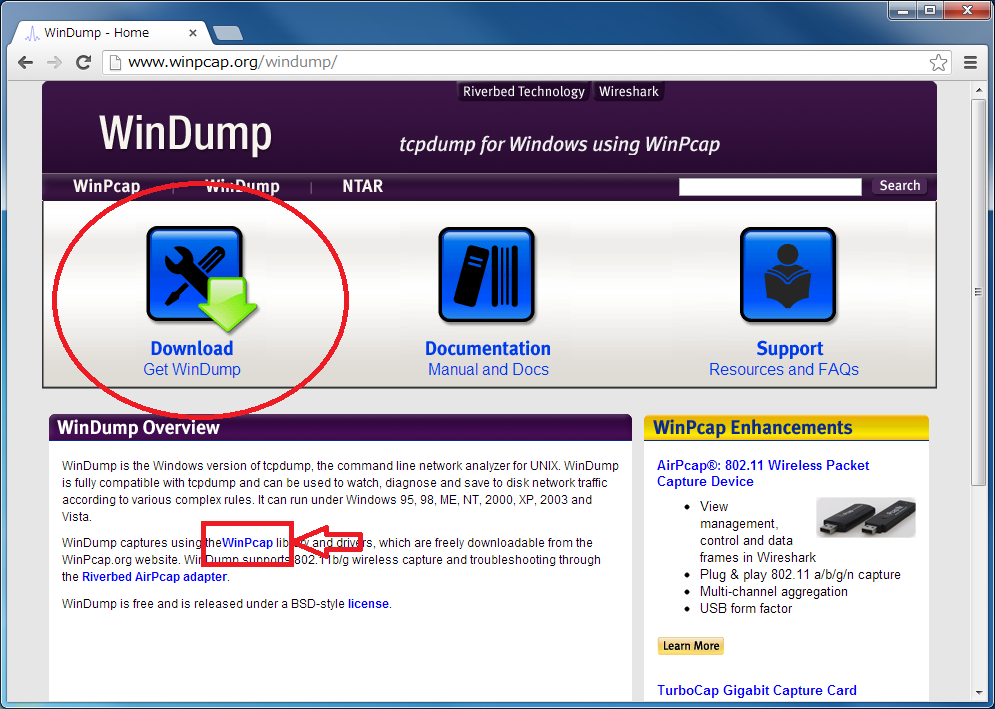This screenshot has height=709, width=995.
Task: Select the NTAR navigation item
Action: click(x=363, y=186)
